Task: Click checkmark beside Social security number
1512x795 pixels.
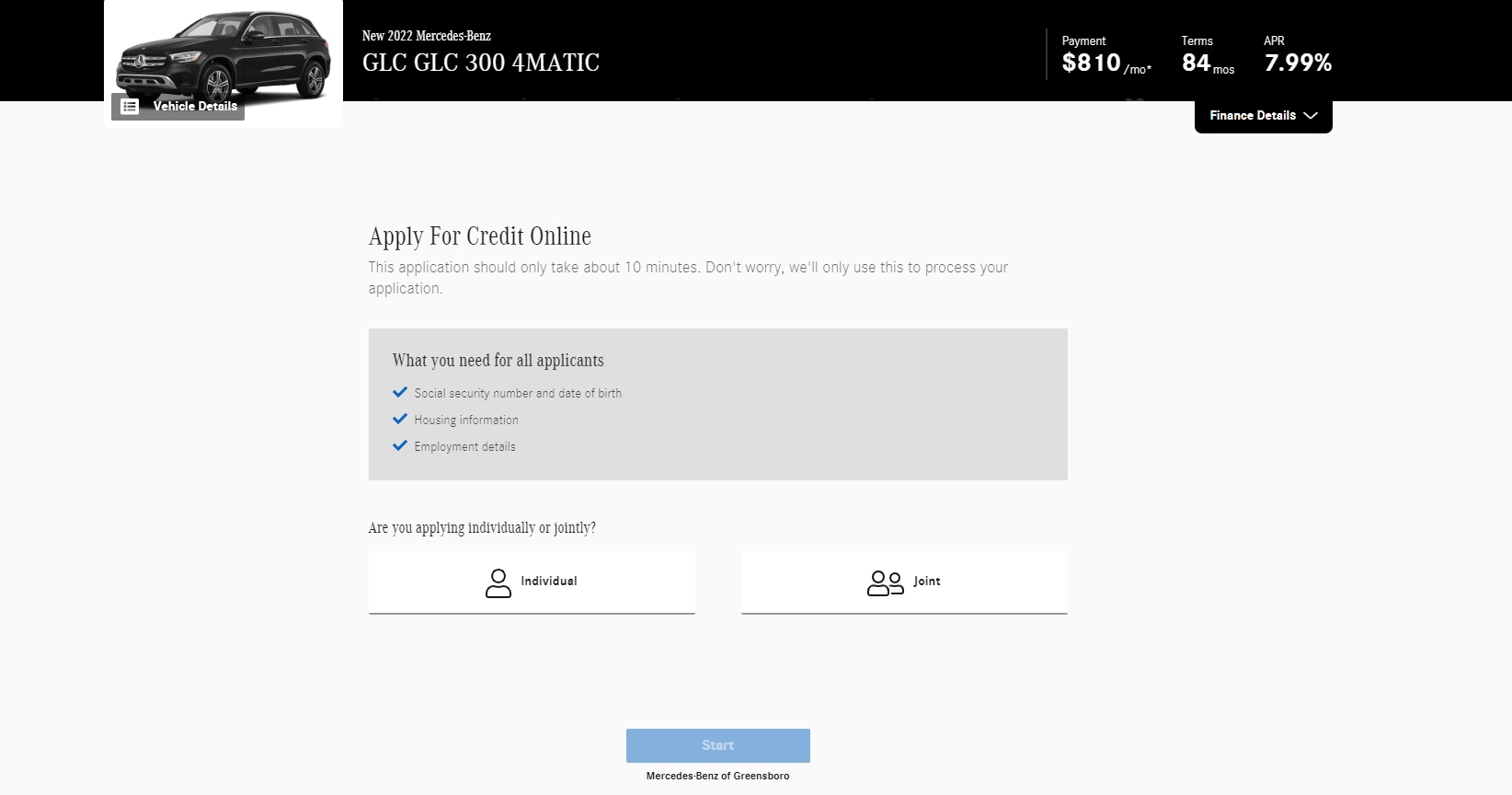Action: pyautogui.click(x=400, y=392)
